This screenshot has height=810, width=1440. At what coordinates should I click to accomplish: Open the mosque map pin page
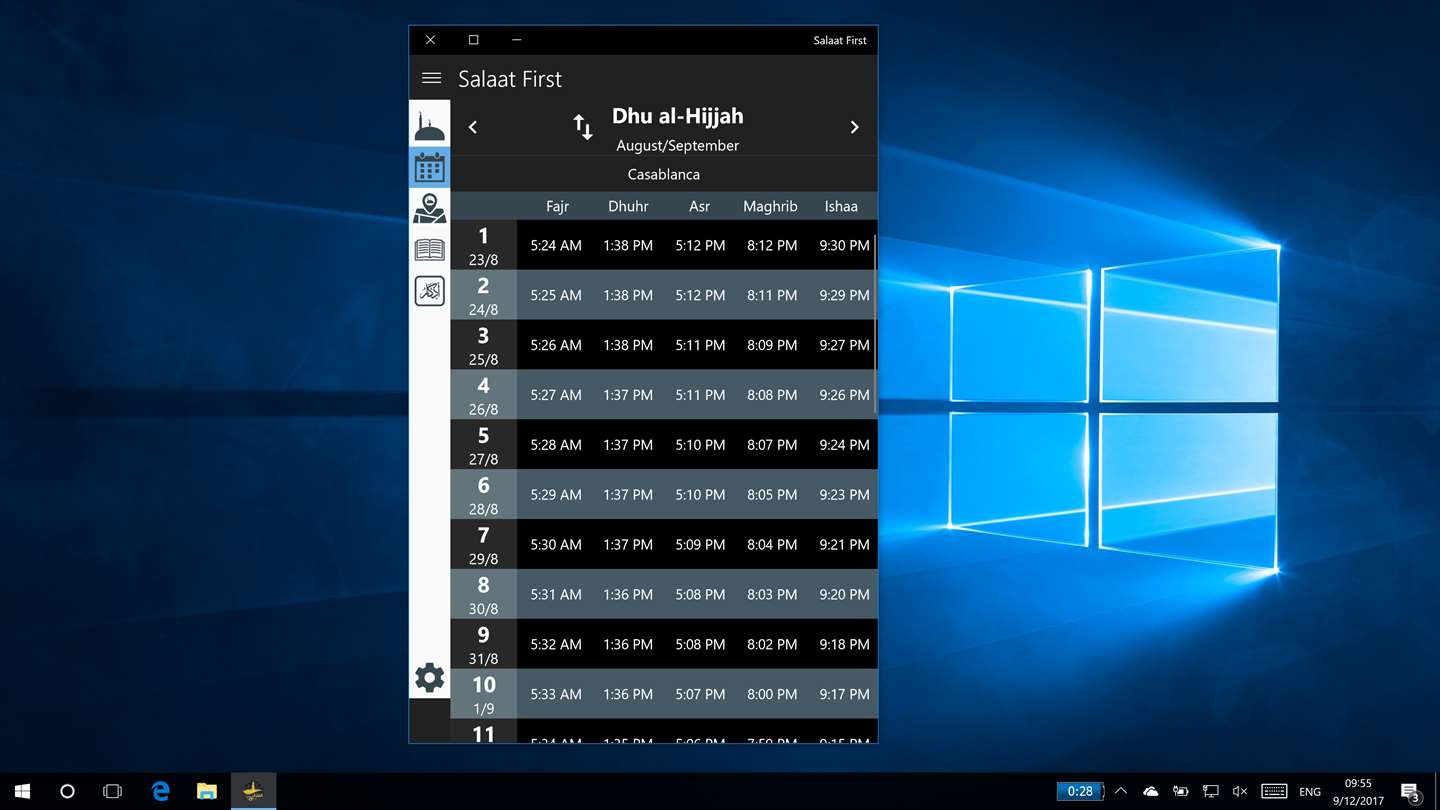429,208
